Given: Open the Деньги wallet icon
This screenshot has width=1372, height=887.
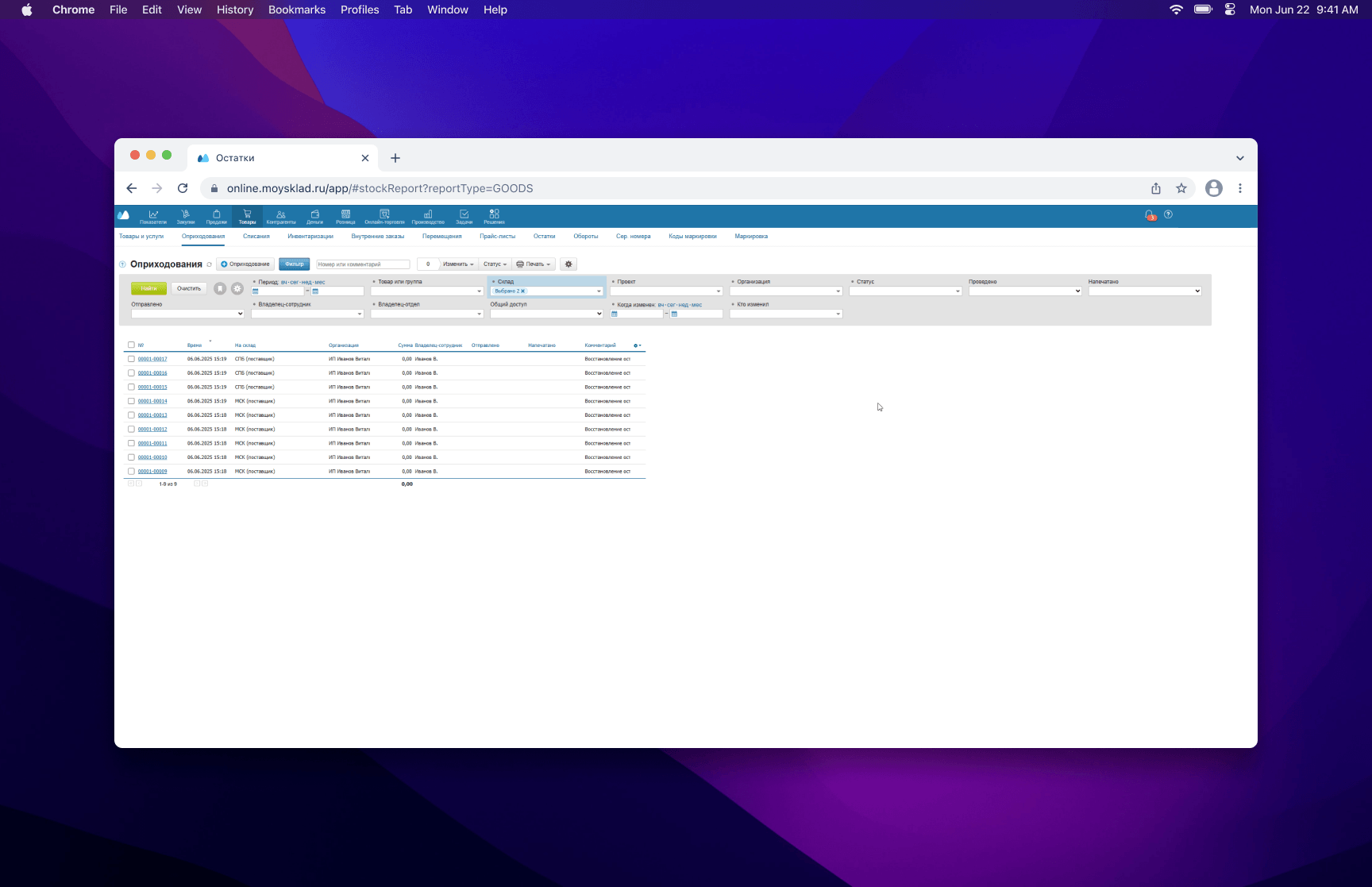Looking at the screenshot, I should [x=314, y=216].
